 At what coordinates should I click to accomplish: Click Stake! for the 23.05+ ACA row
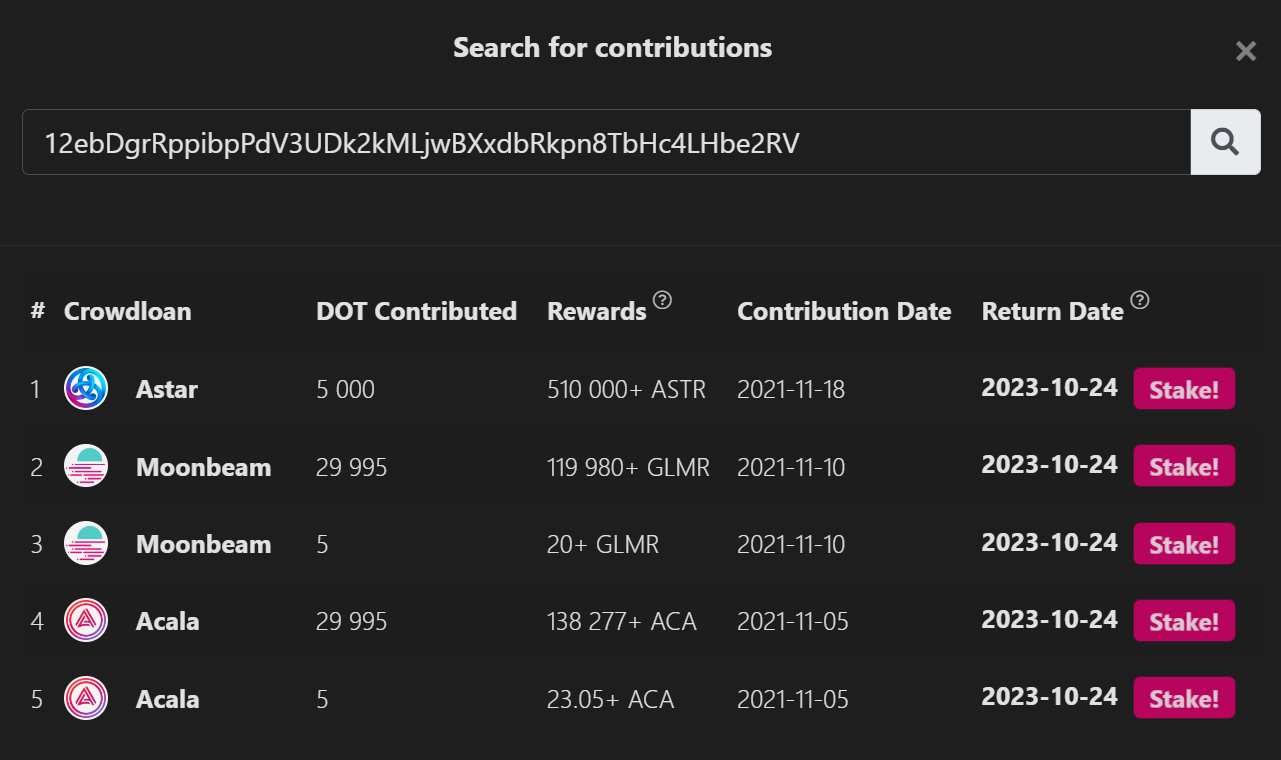coord(1184,698)
